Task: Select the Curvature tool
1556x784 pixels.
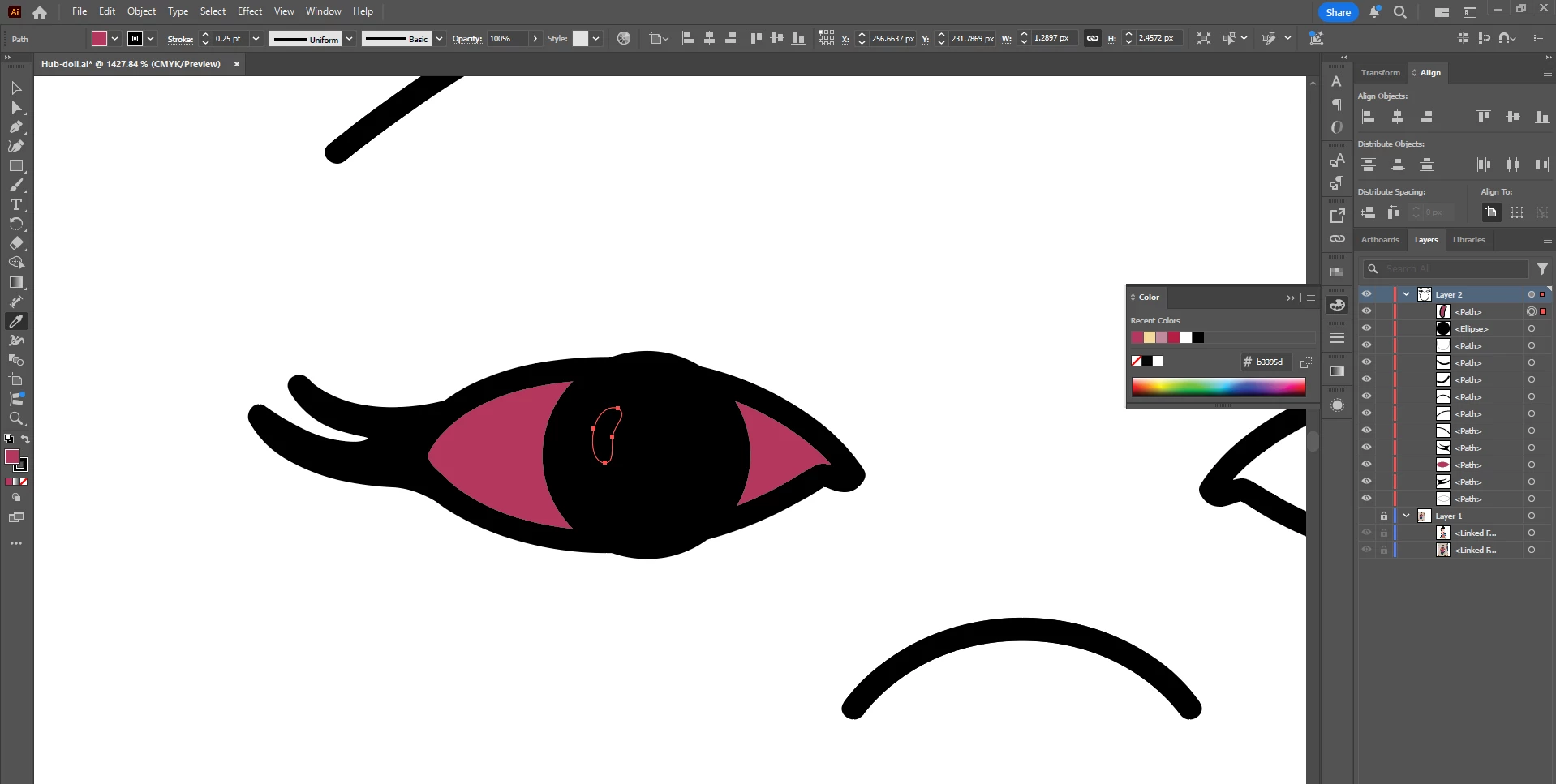Action: click(x=16, y=146)
